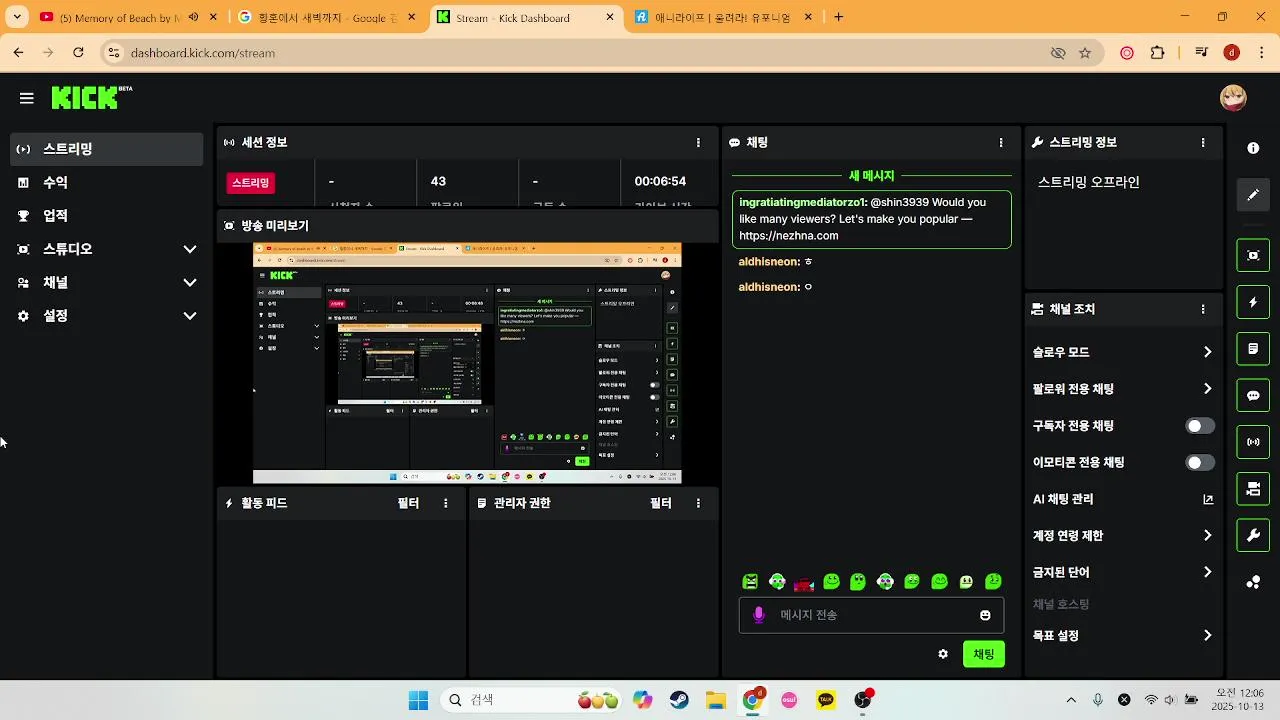This screenshot has height=720, width=1280.
Task: Click the purple microphone icon in the message box
Action: 758,615
